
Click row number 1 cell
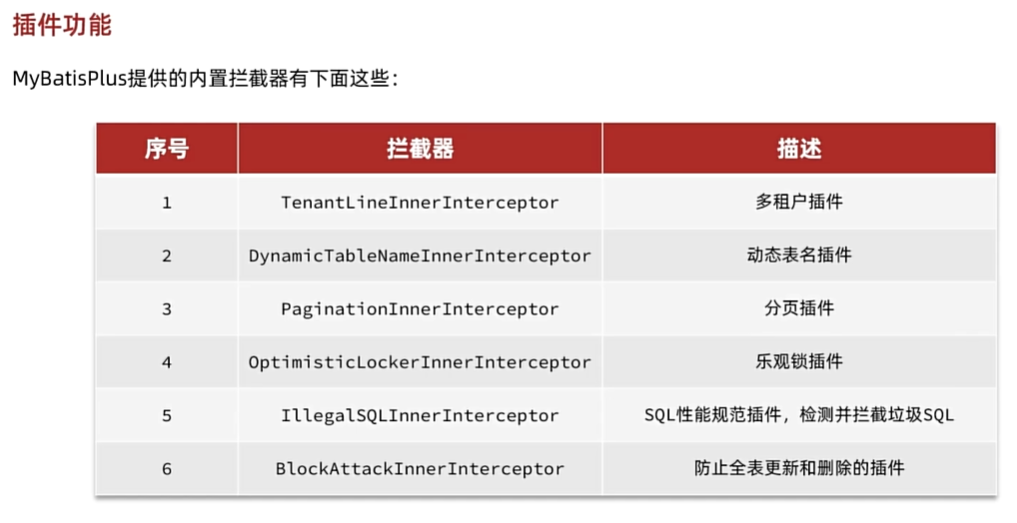pos(167,202)
